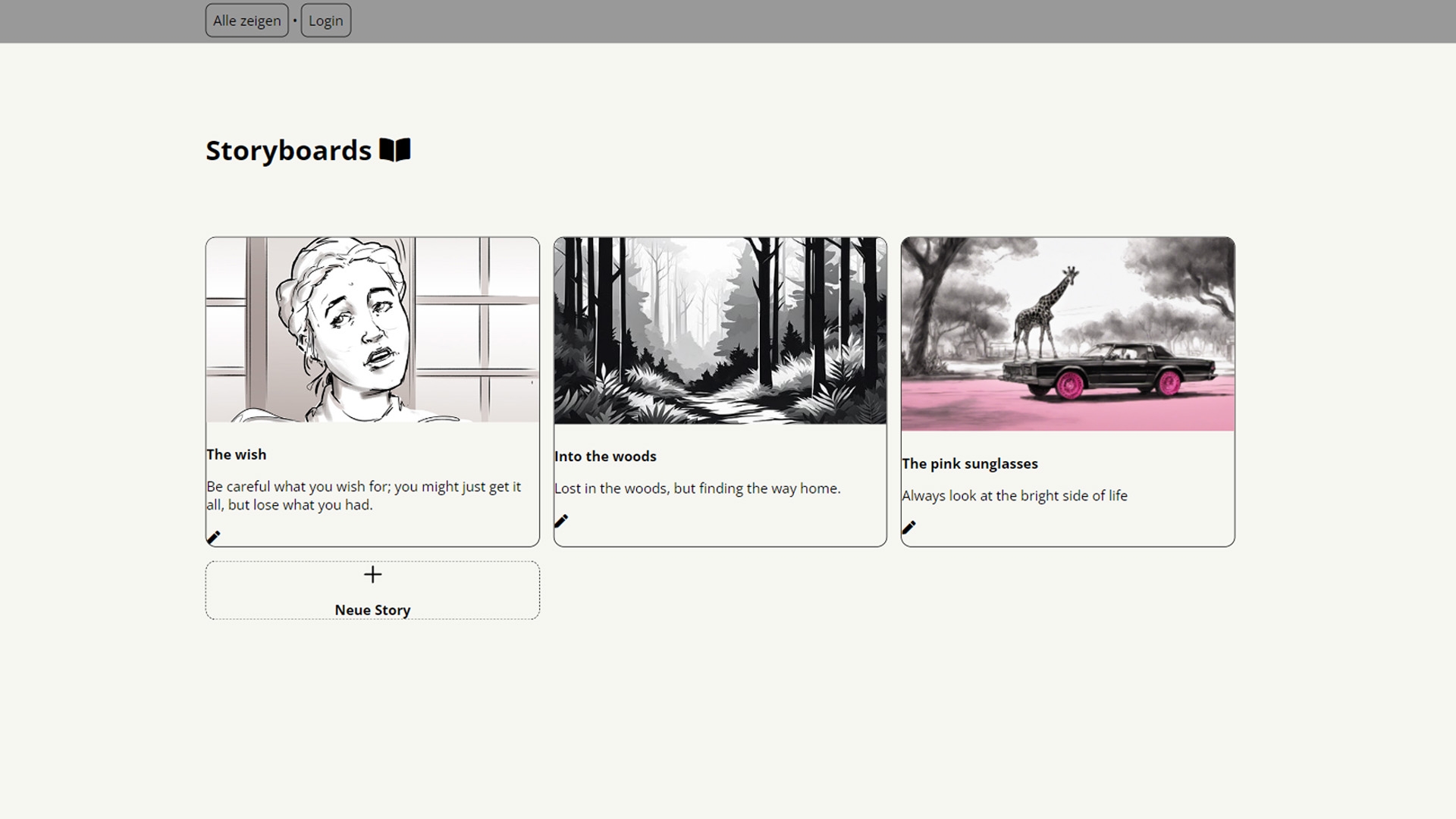Edit the Into the woods story via pencil
Screen dimensions: 1456x819
[561, 520]
